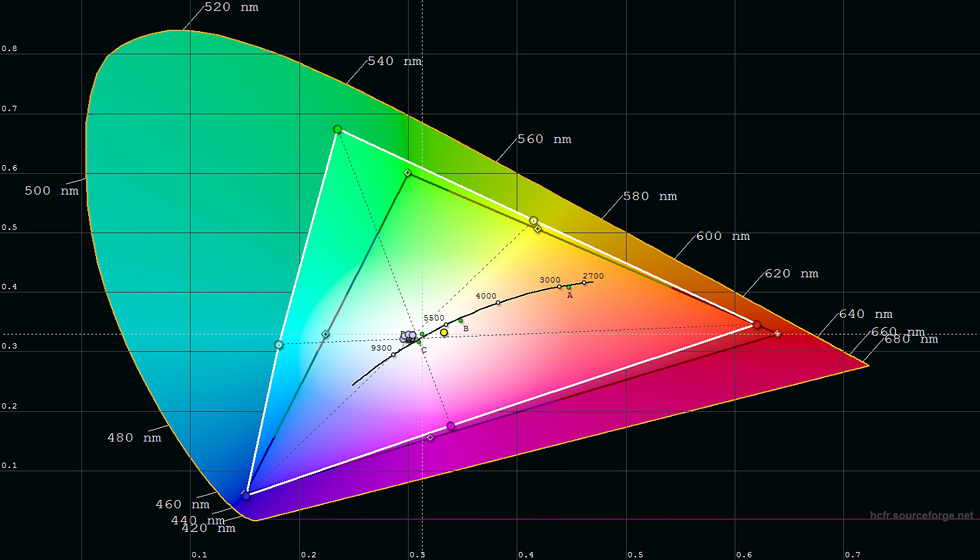
Task: Select the 9300 K point on curve
Action: point(393,354)
